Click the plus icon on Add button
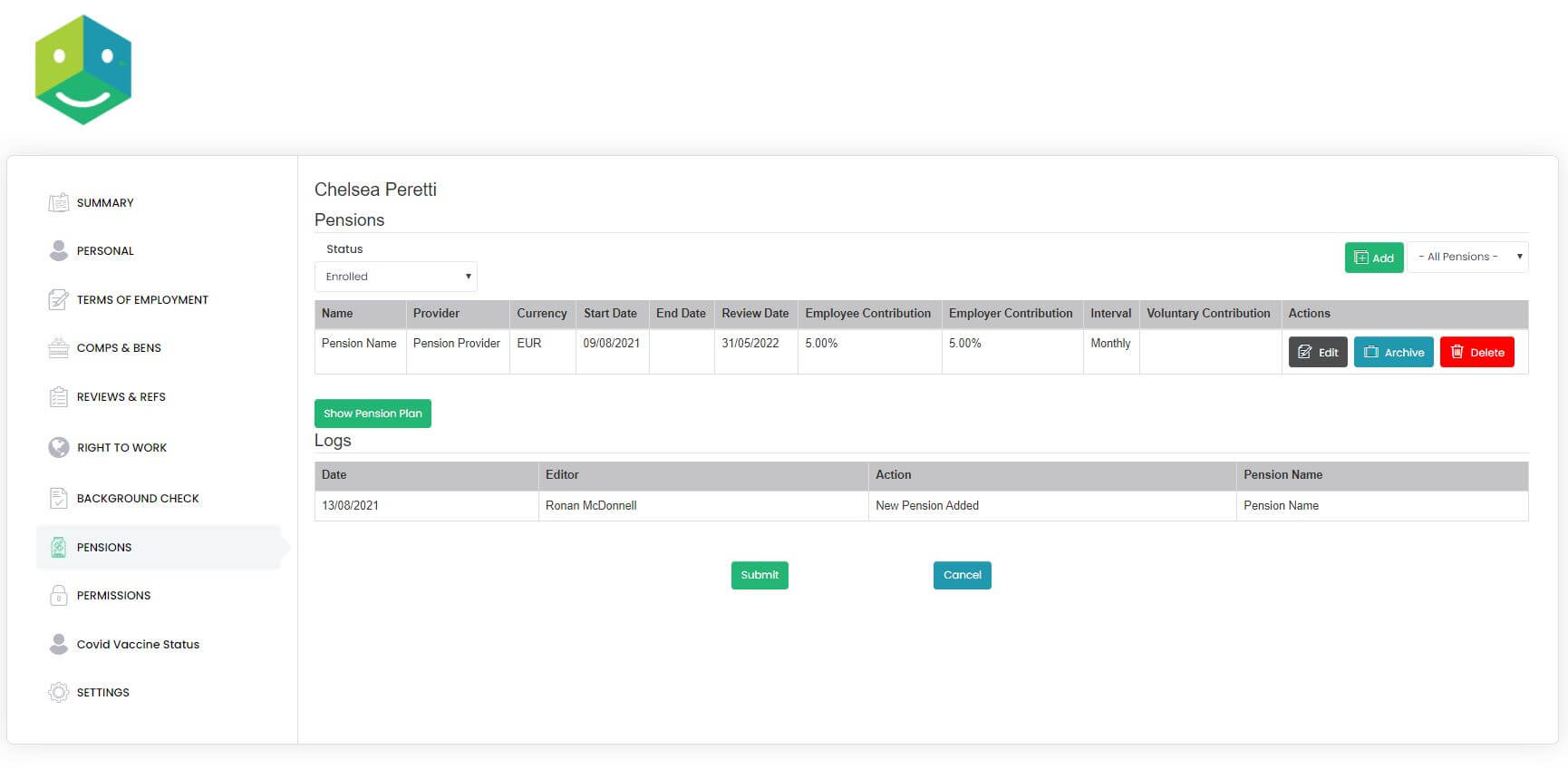1568x769 pixels. point(1360,258)
